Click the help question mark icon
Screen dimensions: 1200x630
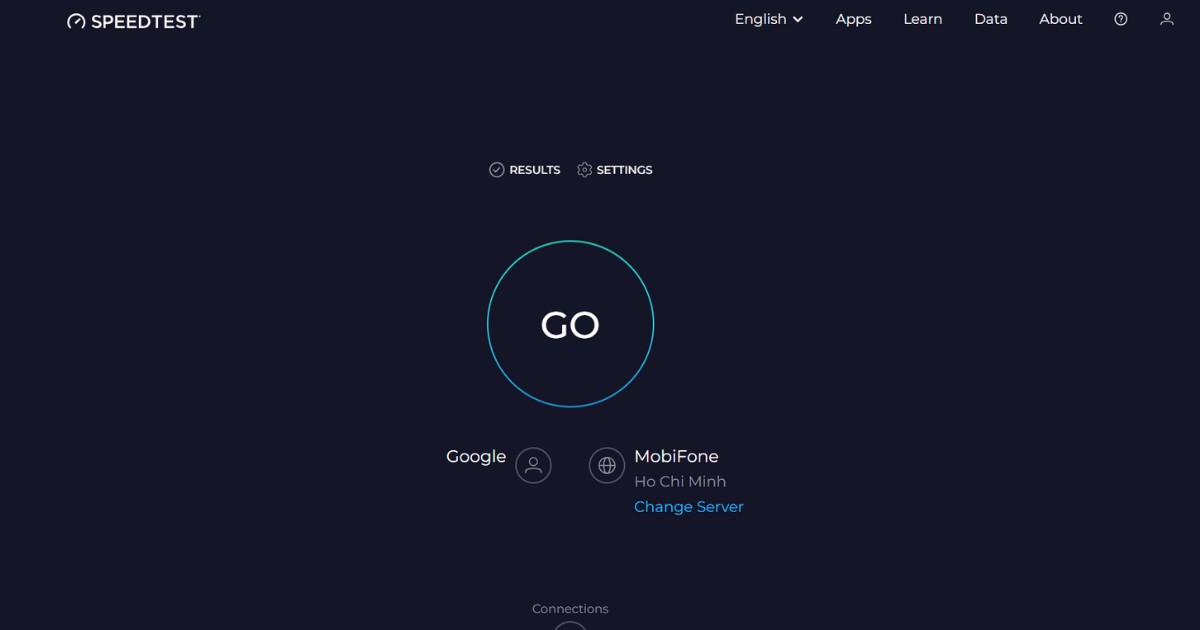pos(1120,19)
